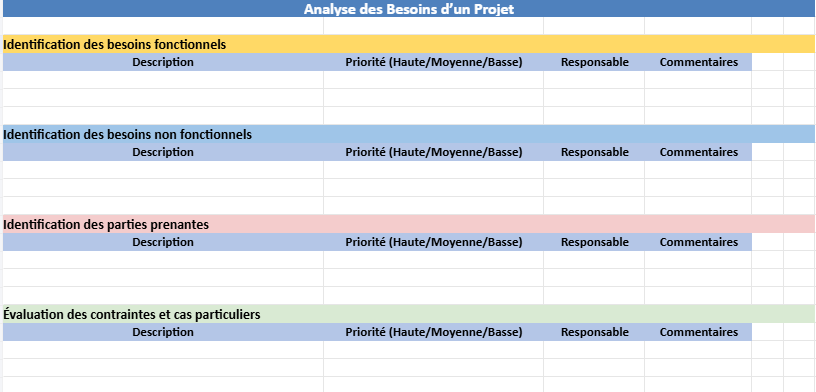The height and width of the screenshot is (392, 816).
Task: Click the Description column header under besoins fonctionnels
Action: point(163,62)
